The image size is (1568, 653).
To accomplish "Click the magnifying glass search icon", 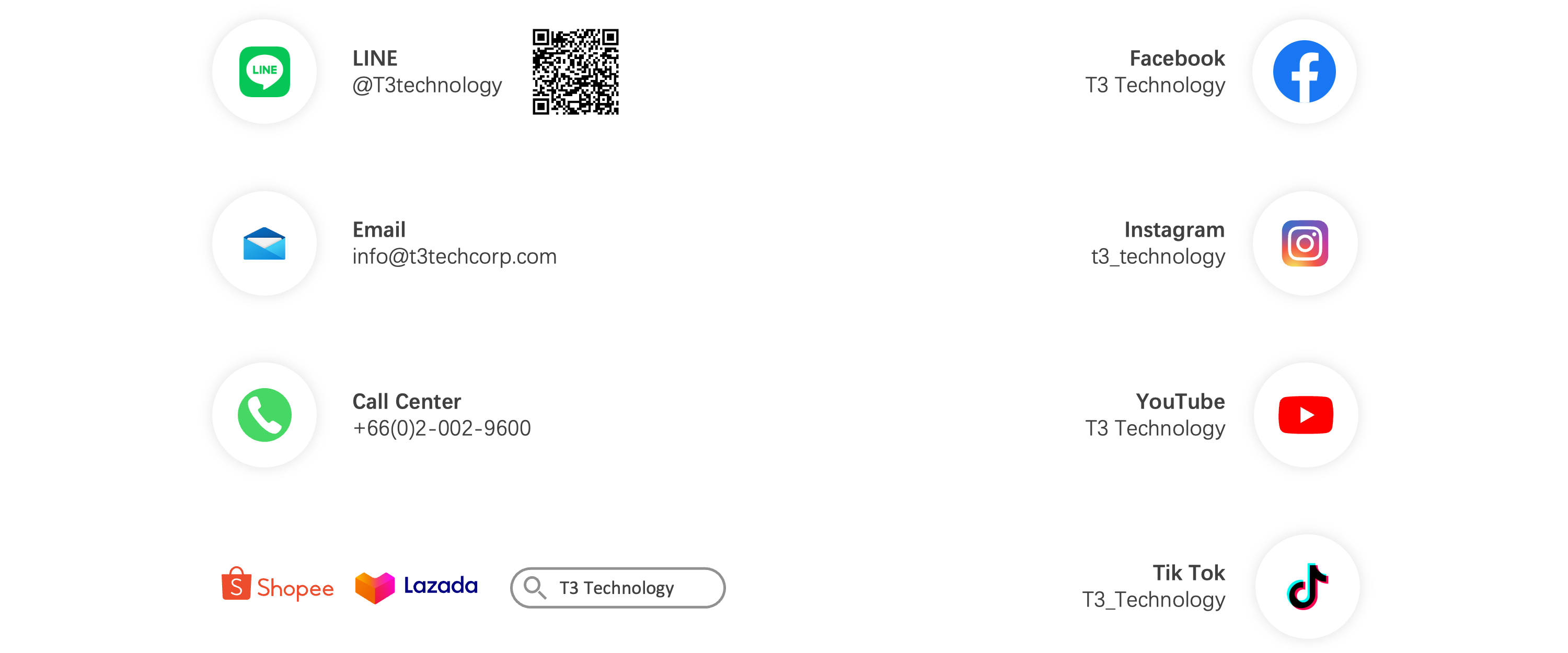I will 535,588.
